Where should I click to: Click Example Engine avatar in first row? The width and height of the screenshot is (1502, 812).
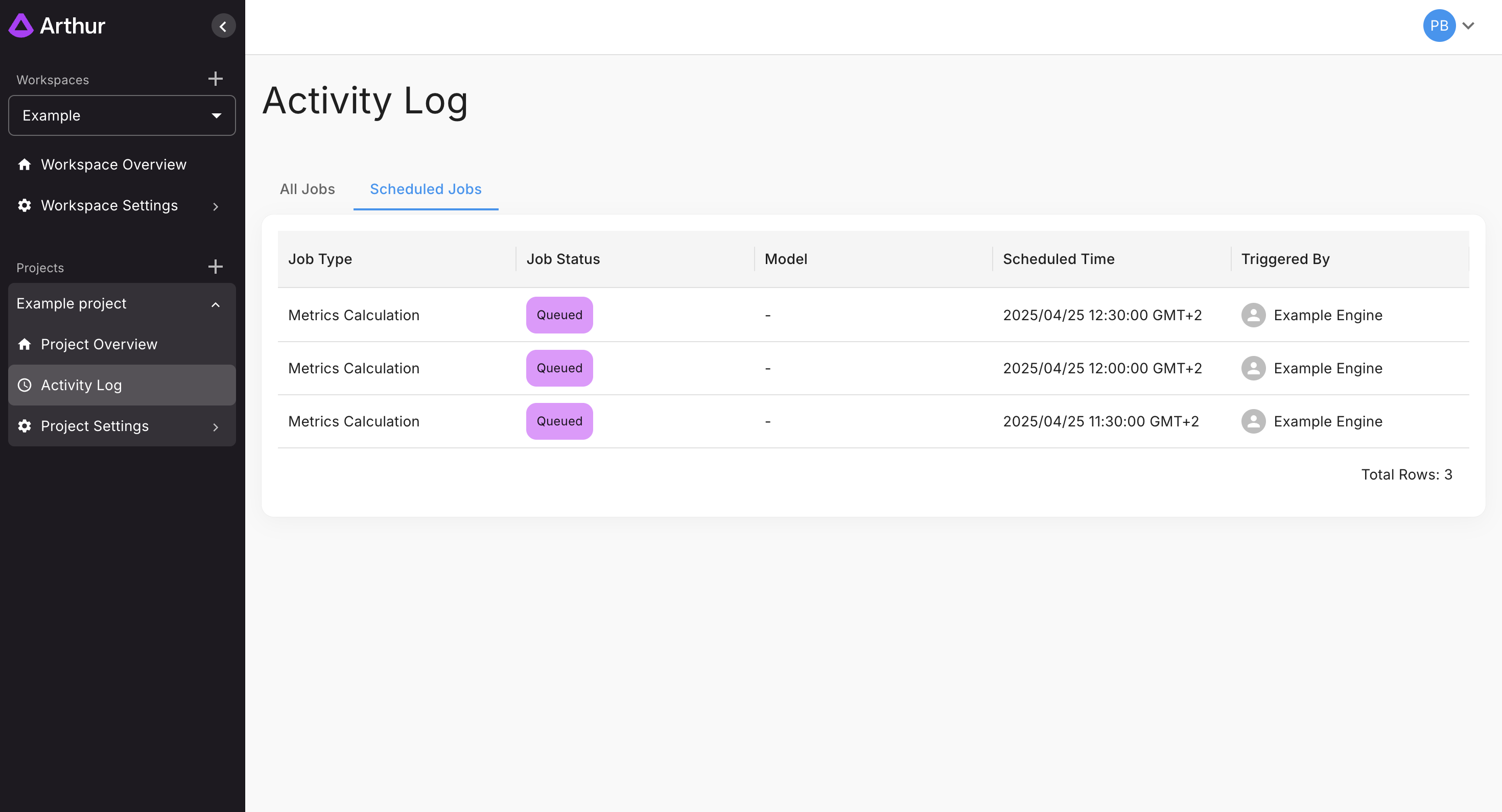[1253, 316]
